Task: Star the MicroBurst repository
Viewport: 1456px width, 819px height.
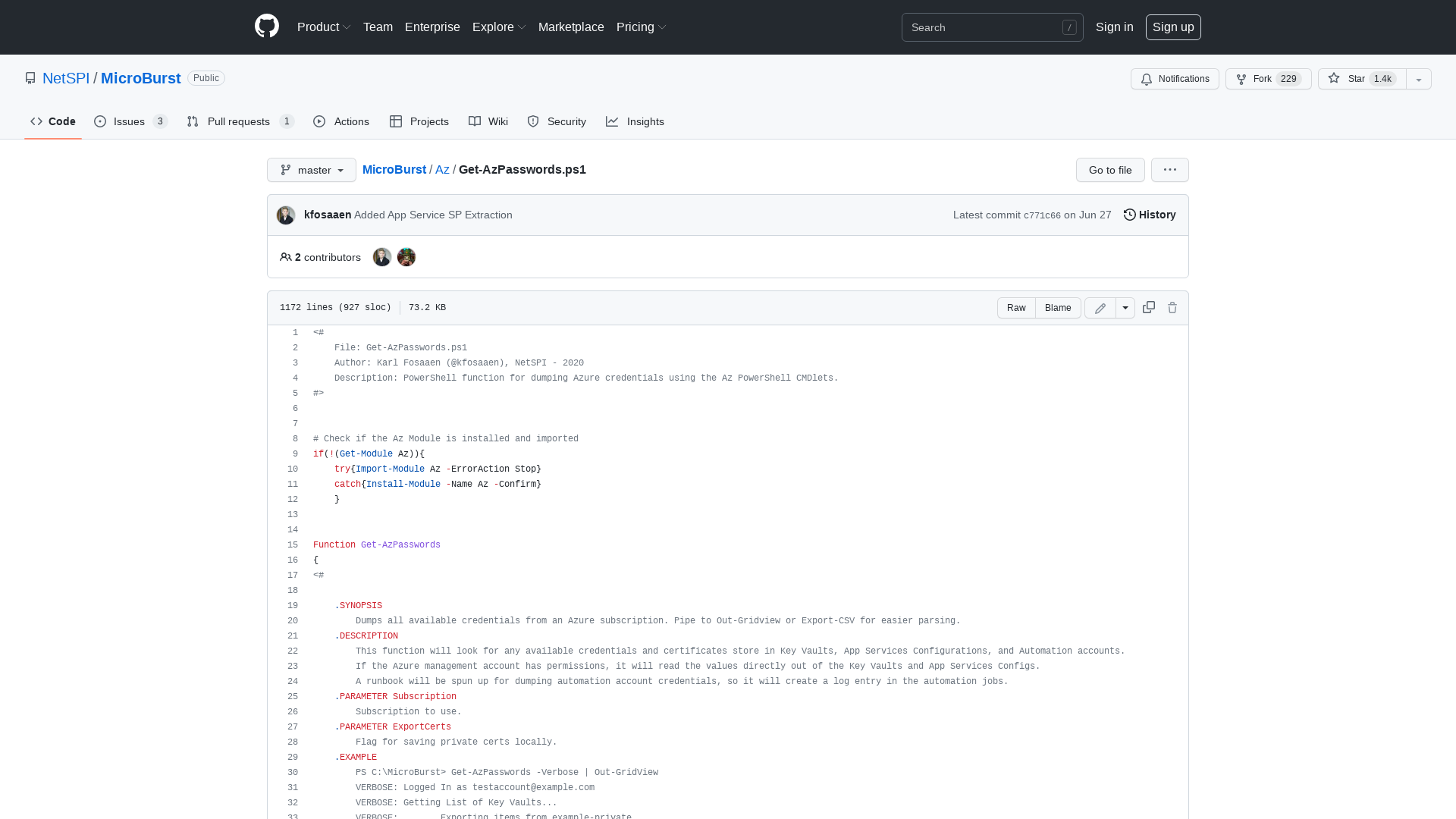Action: pyautogui.click(x=1362, y=79)
